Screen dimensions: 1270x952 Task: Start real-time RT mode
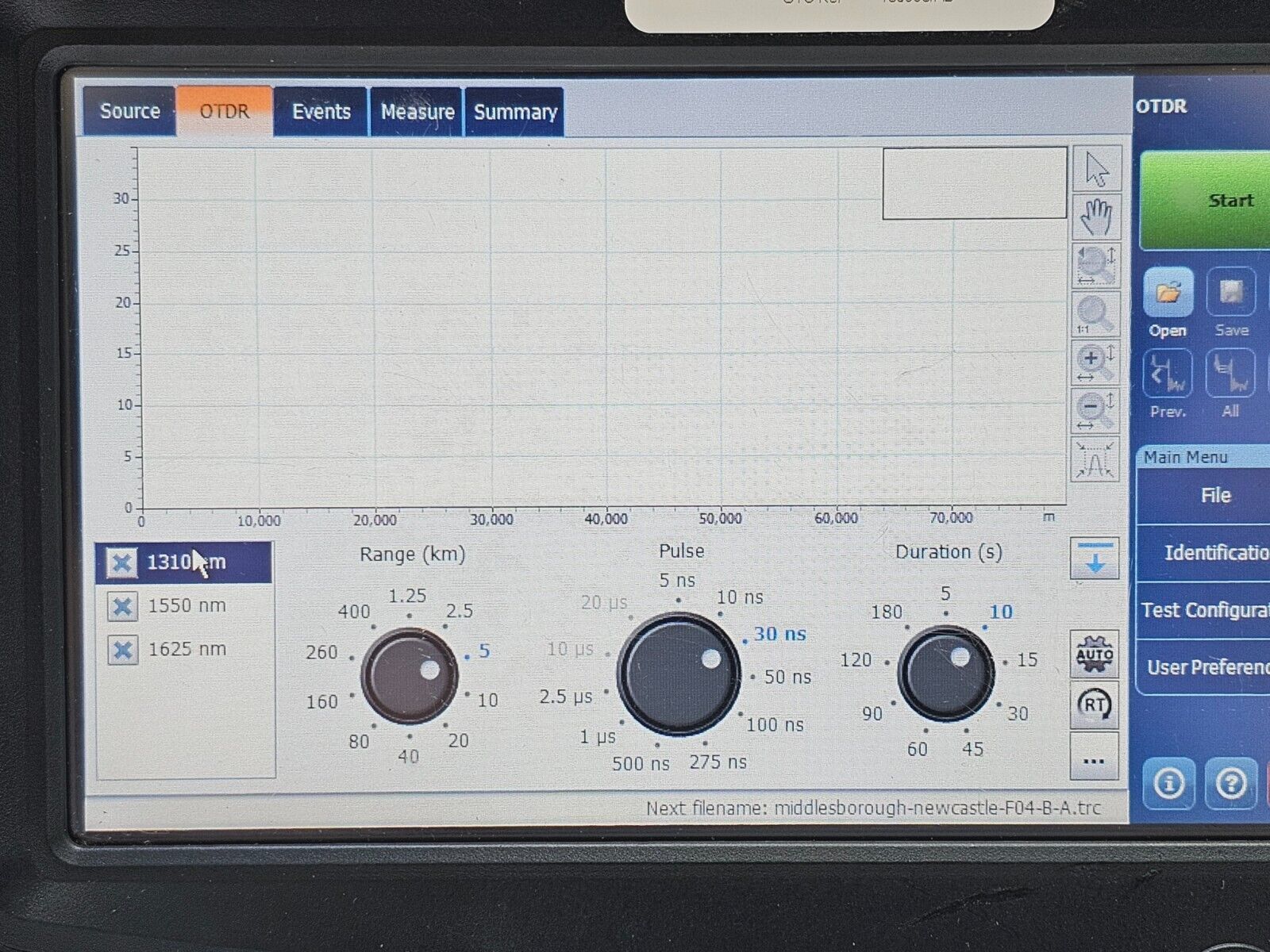click(1094, 704)
